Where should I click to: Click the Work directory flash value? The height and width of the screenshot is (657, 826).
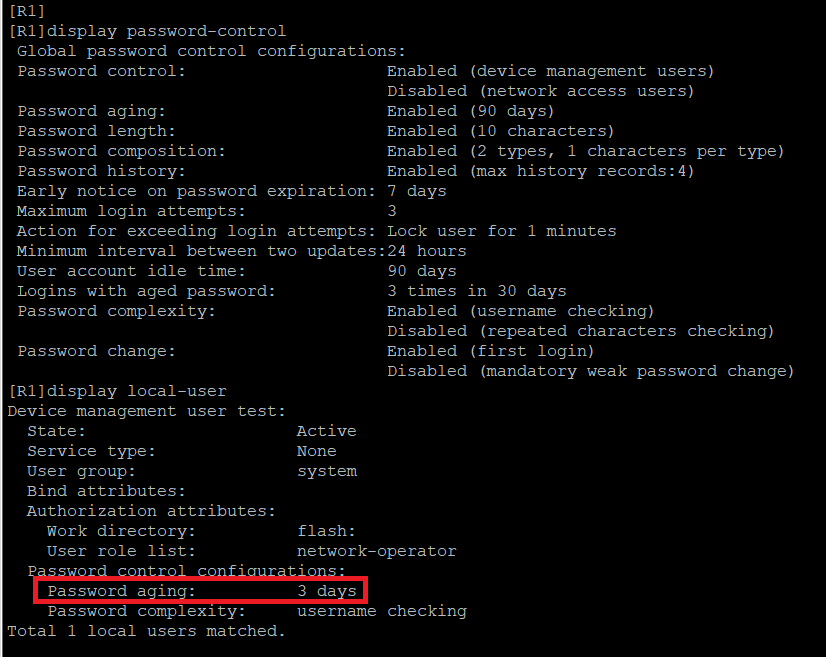pos(326,531)
